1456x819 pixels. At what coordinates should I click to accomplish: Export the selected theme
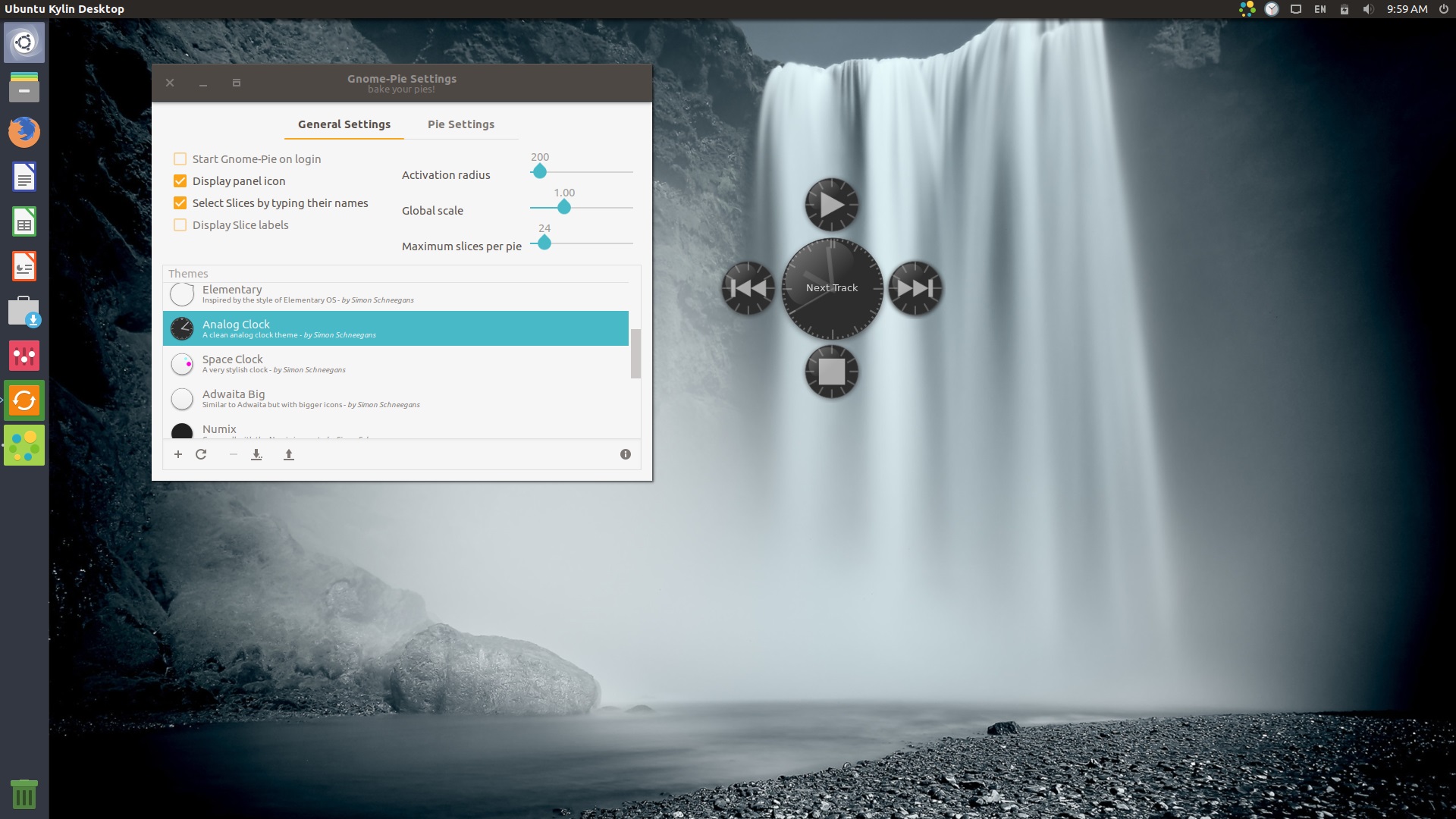click(288, 454)
